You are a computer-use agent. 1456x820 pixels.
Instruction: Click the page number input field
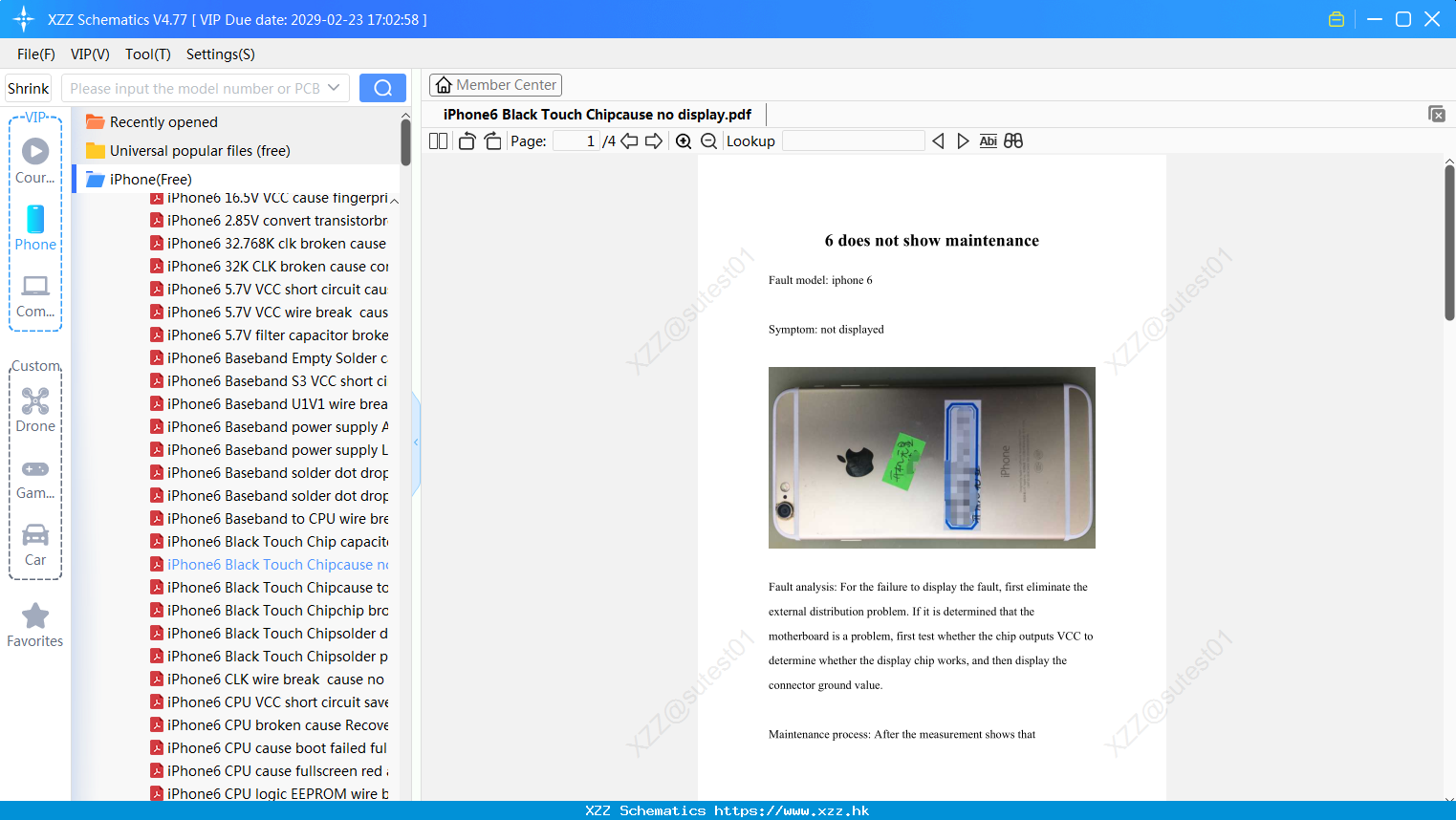[576, 141]
